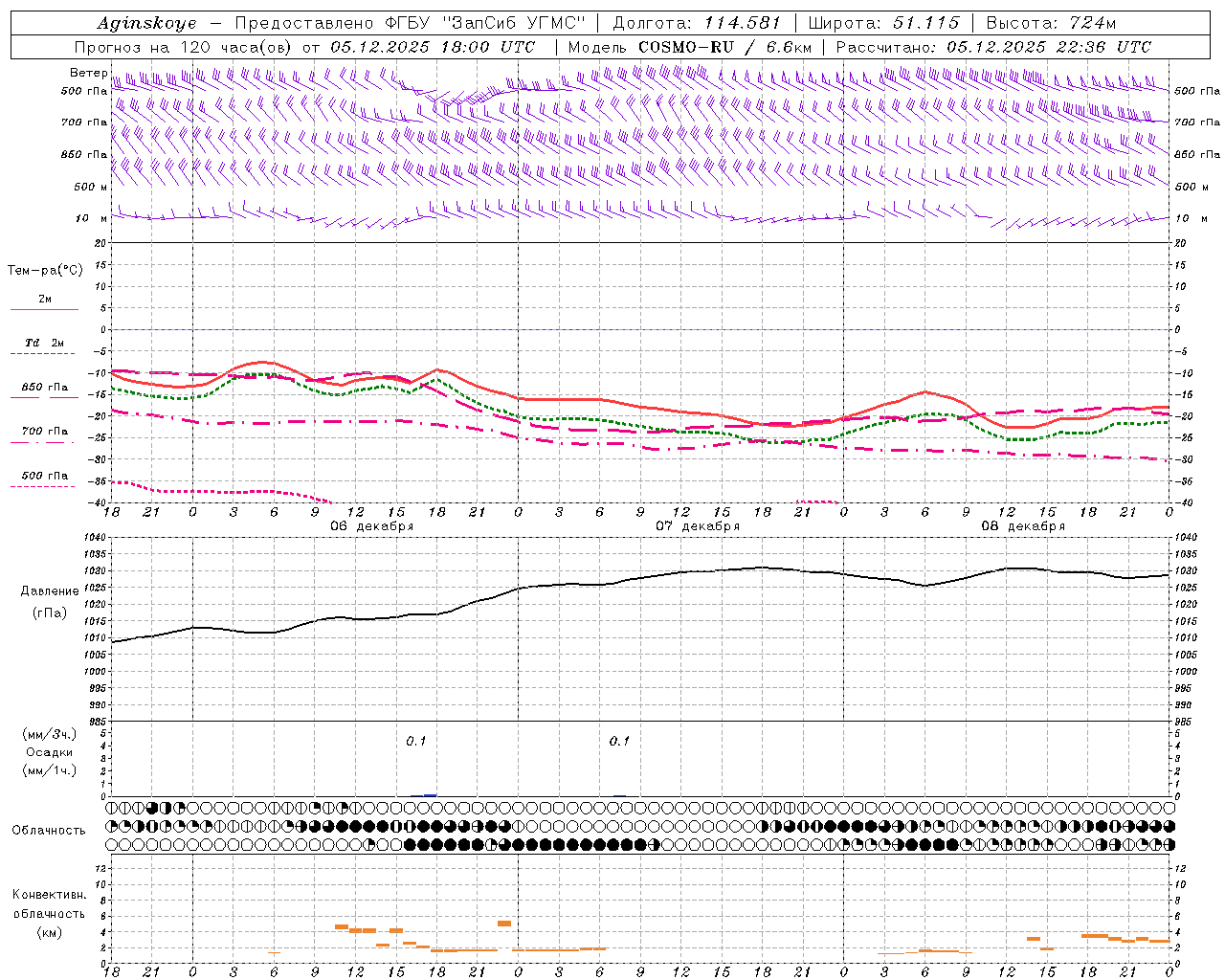
Task: Click the longitude value Долгота: 114.581
Action: (x=697, y=23)
